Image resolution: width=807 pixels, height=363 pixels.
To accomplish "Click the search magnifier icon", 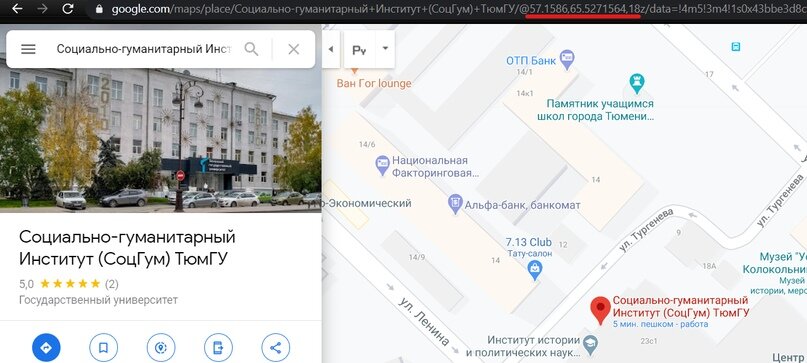I will tap(251, 49).
